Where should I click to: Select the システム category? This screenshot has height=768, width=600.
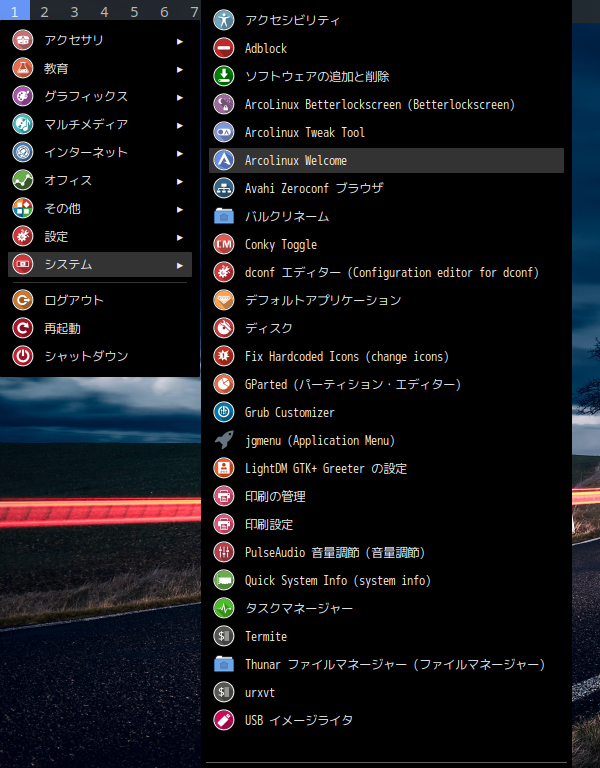click(x=100, y=264)
